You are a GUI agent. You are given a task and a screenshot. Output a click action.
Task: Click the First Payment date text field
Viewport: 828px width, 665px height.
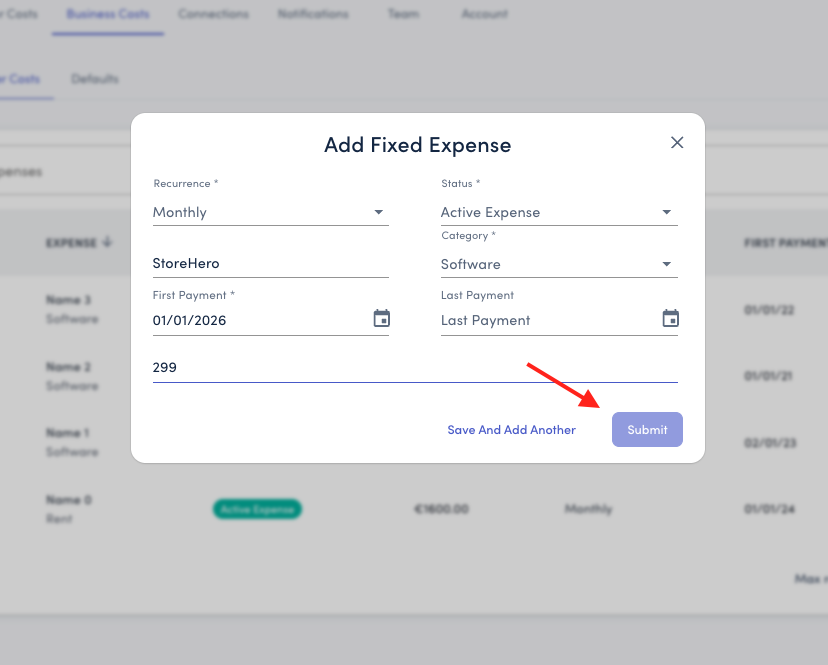pyautogui.click(x=255, y=320)
